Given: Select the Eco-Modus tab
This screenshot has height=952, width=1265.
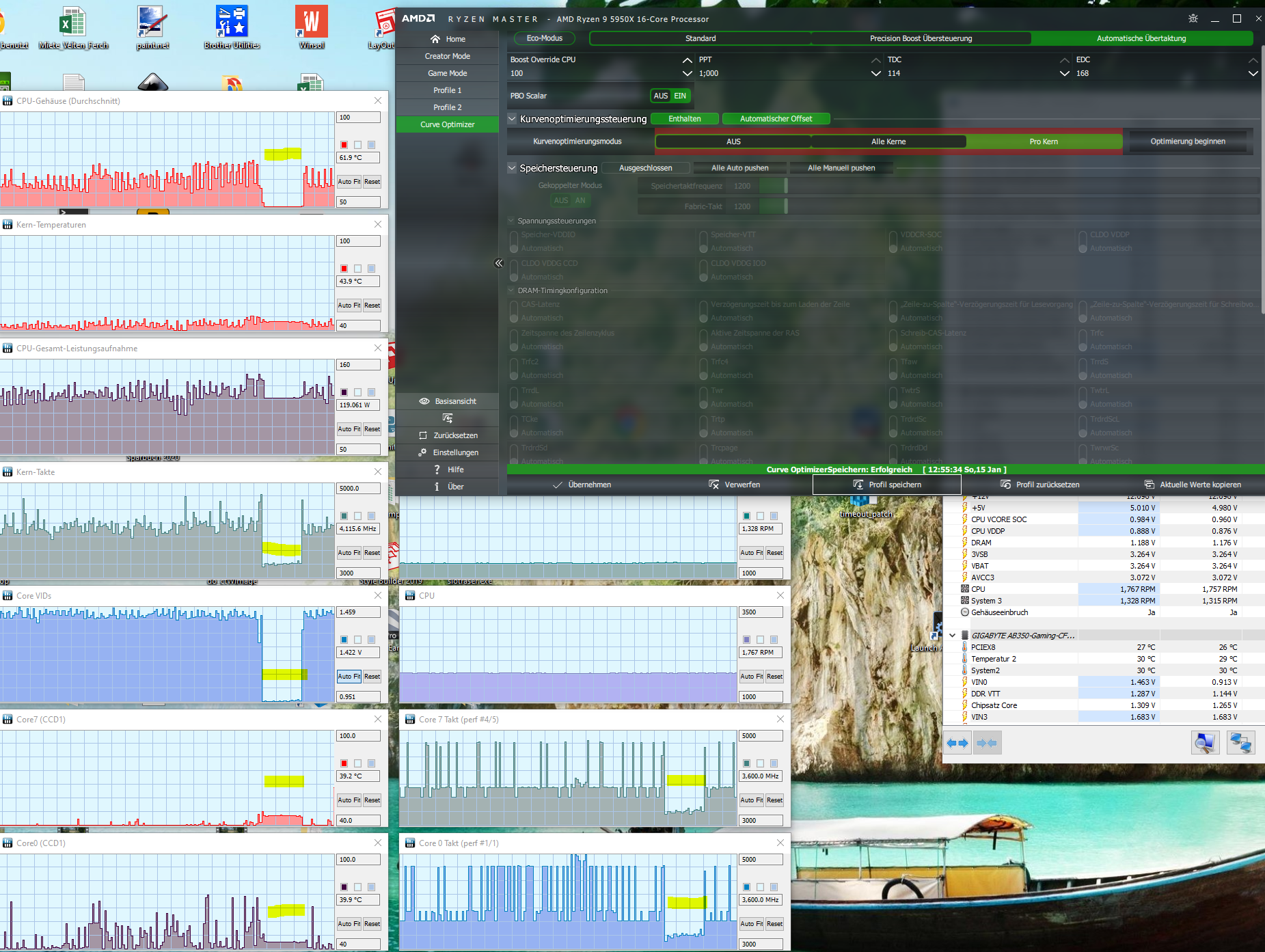Looking at the screenshot, I should (x=544, y=38).
